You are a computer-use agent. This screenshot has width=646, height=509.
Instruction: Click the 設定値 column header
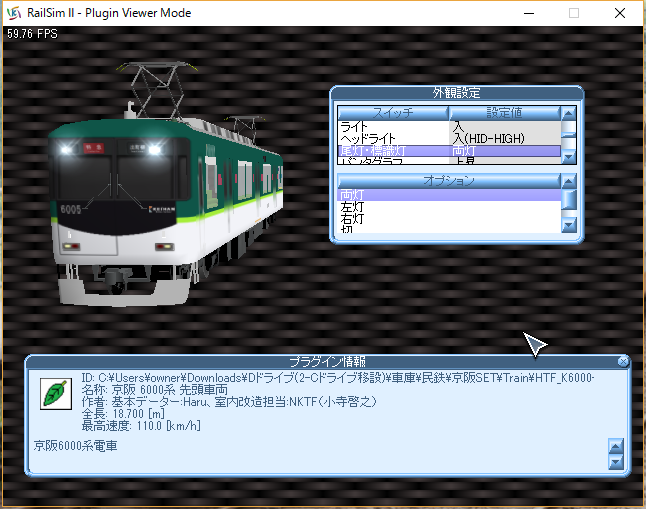[505, 113]
